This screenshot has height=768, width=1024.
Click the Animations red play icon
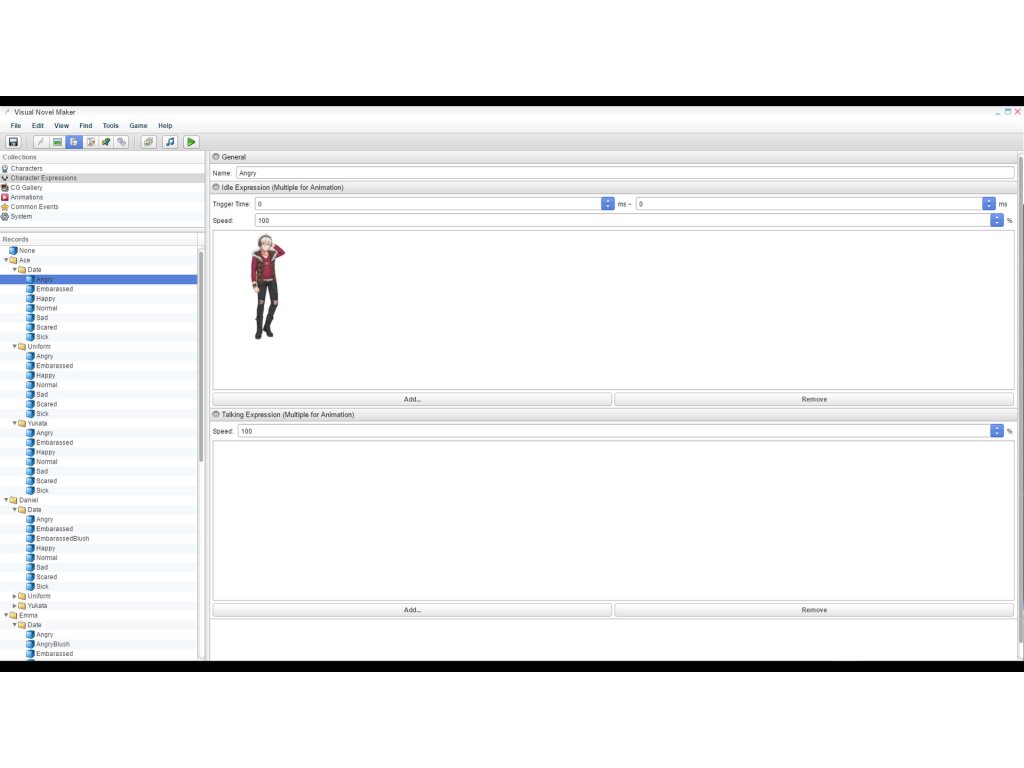pyautogui.click(x=5, y=197)
